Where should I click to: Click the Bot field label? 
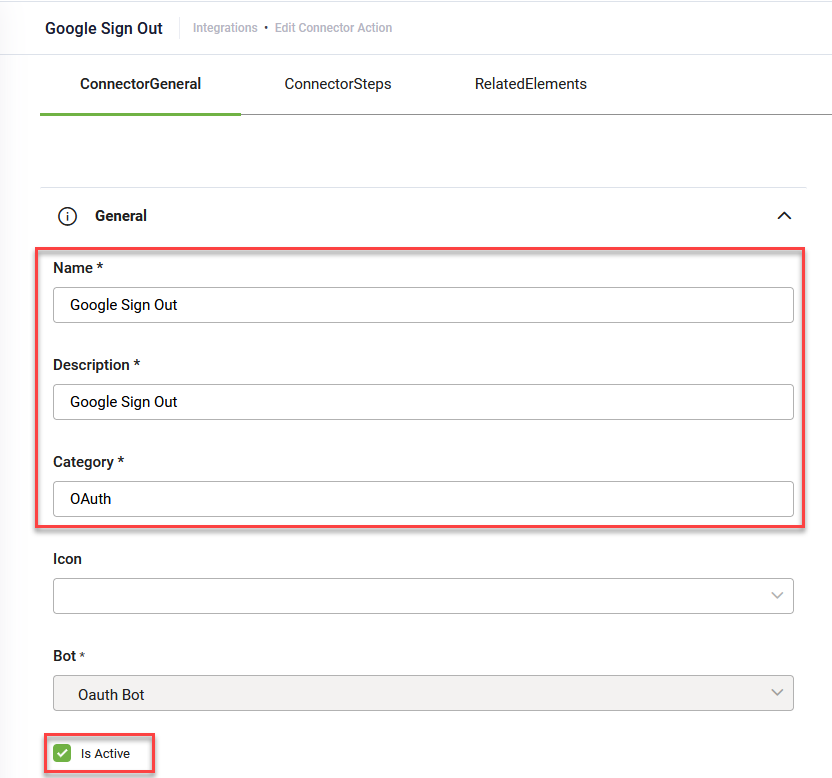[65, 656]
